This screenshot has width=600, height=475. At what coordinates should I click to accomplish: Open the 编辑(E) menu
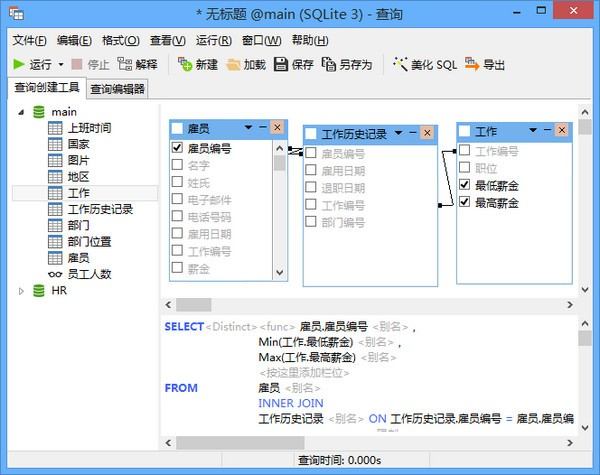coord(74,40)
